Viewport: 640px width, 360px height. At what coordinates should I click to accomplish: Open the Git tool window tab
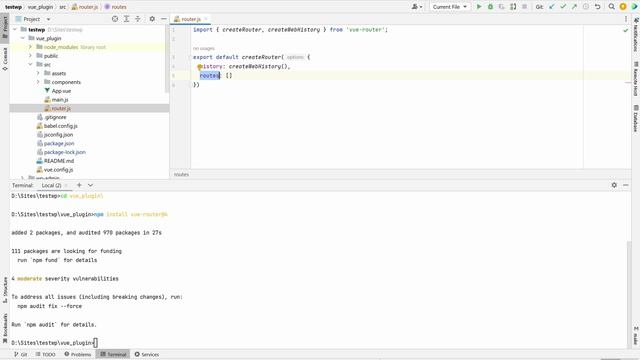pyautogui.click(x=20, y=354)
